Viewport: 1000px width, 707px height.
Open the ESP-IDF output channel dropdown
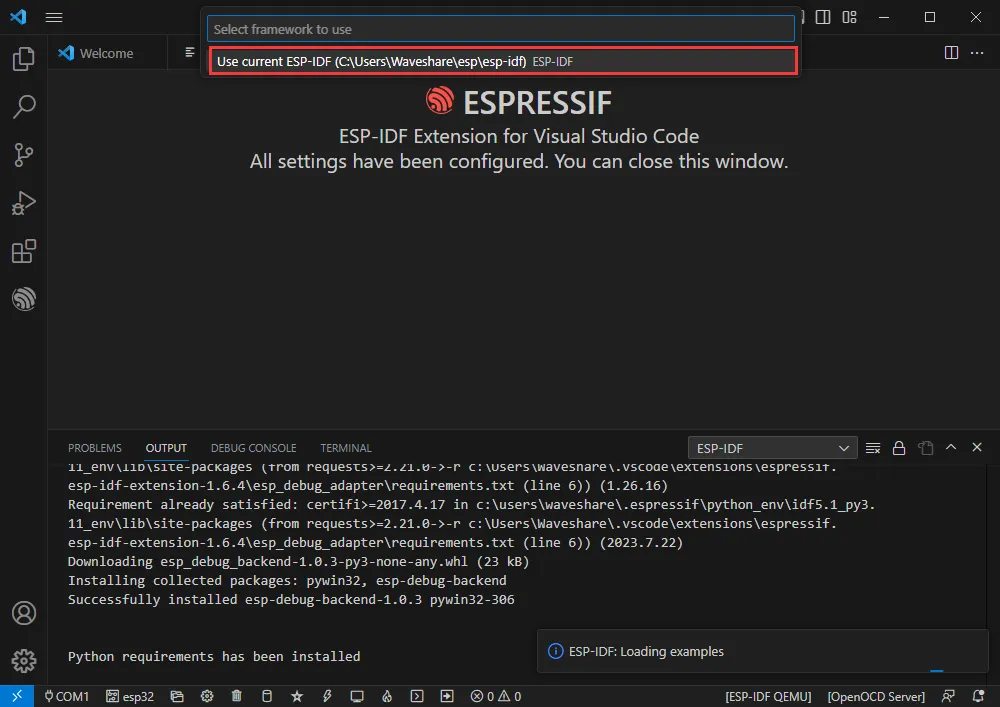770,447
